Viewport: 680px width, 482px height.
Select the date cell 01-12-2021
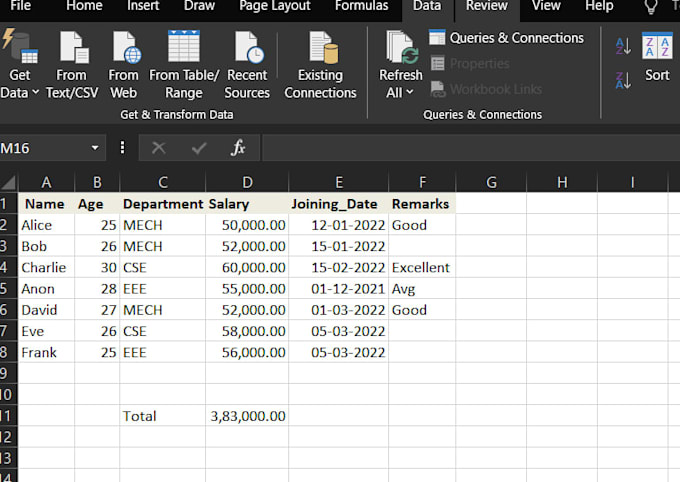tap(339, 289)
